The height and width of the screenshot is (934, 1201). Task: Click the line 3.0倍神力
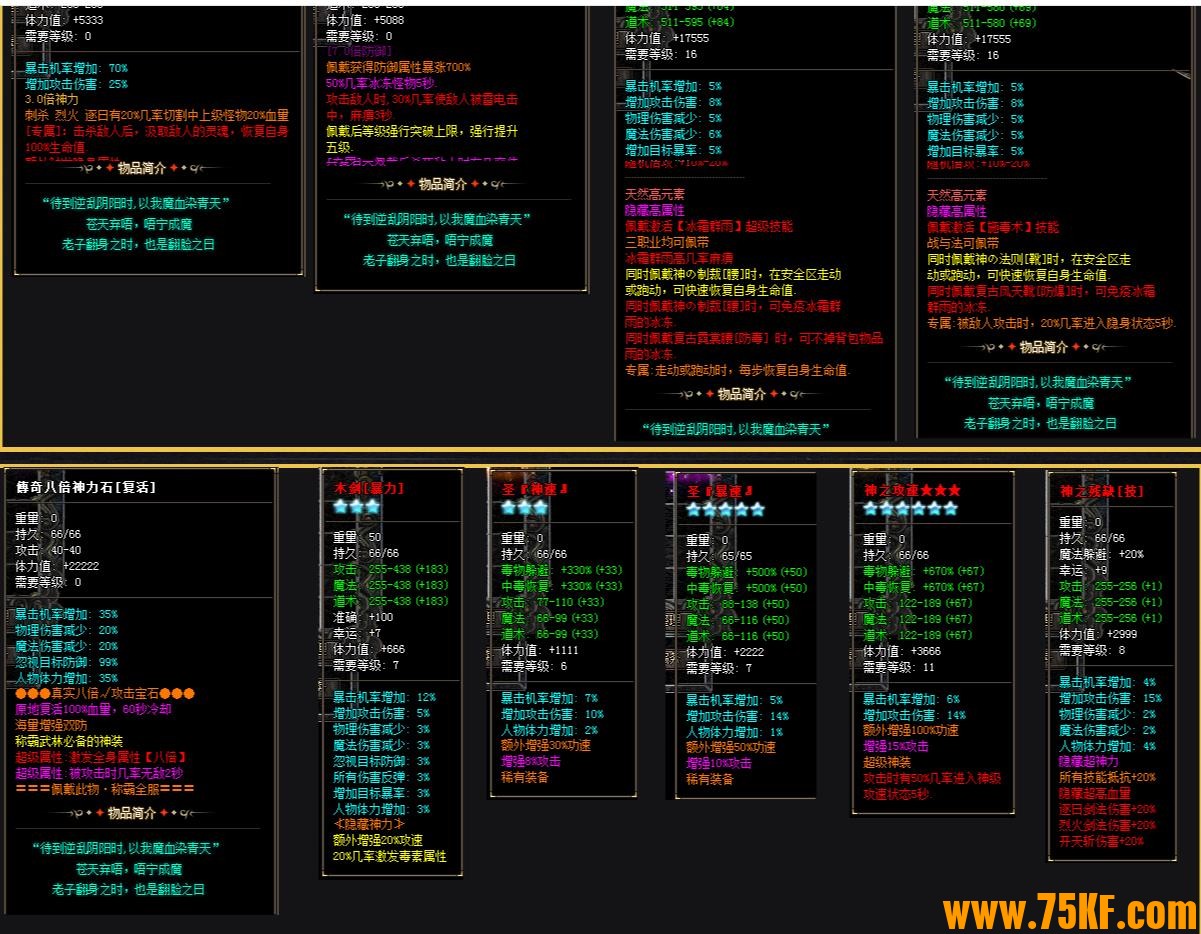pyautogui.click(x=52, y=100)
